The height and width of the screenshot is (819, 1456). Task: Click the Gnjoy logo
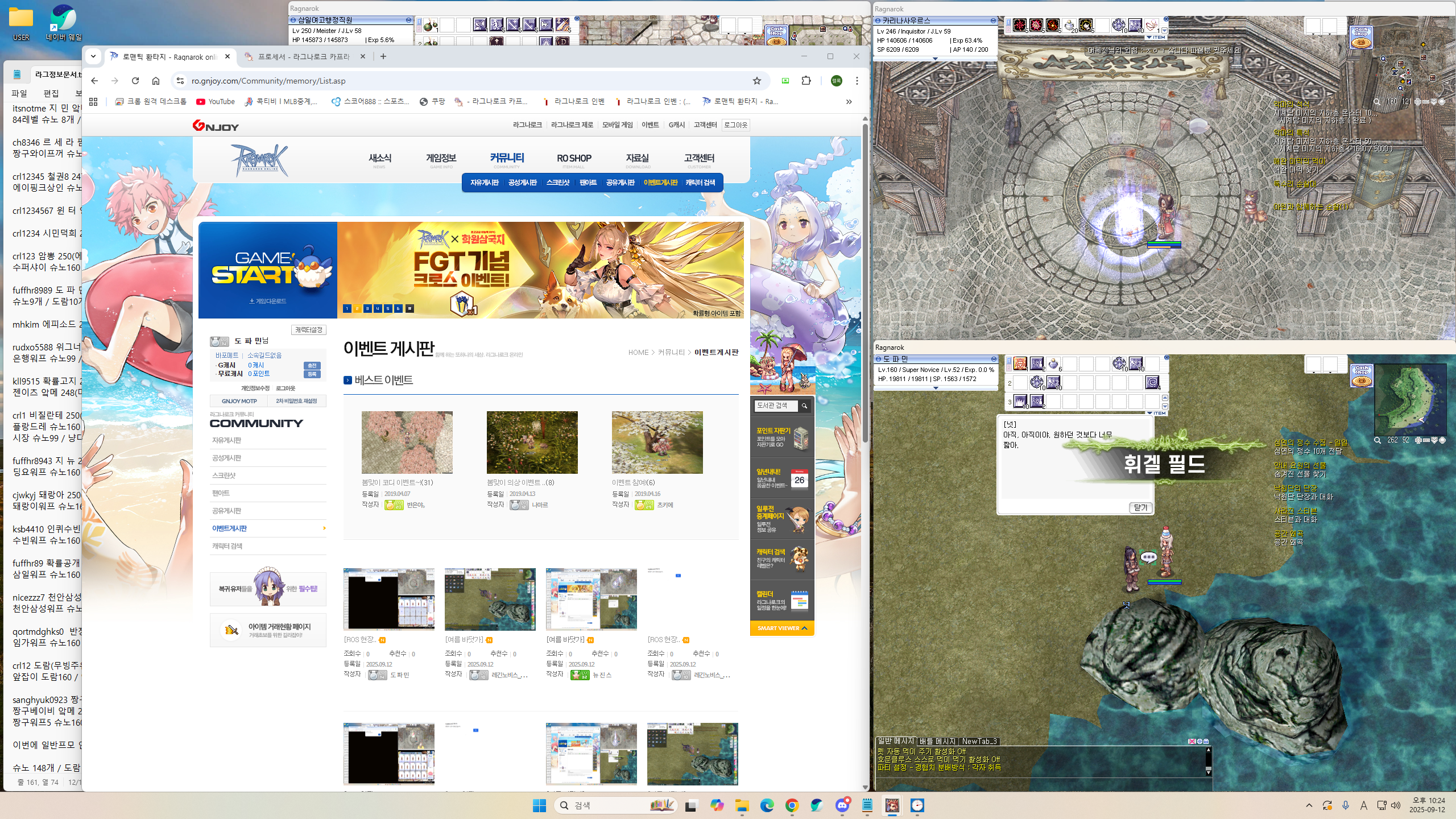click(216, 126)
